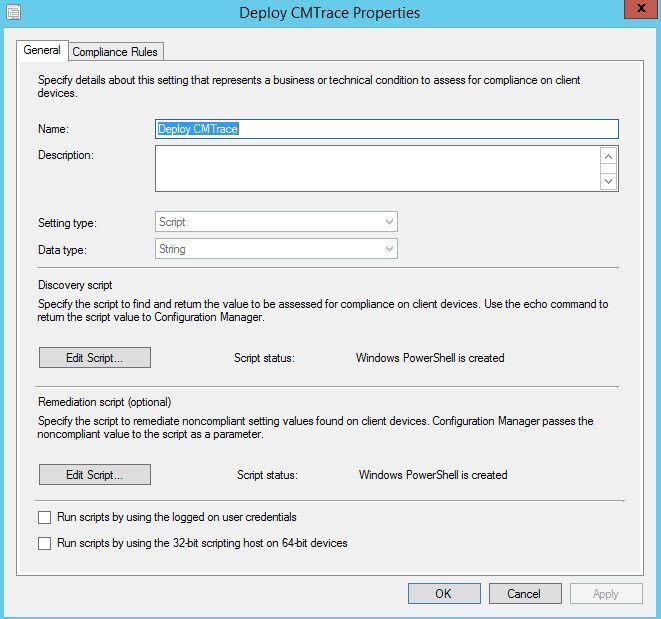Click the dialog icon in title bar
Image resolution: width=661 pixels, height=619 pixels.
(x=13, y=12)
